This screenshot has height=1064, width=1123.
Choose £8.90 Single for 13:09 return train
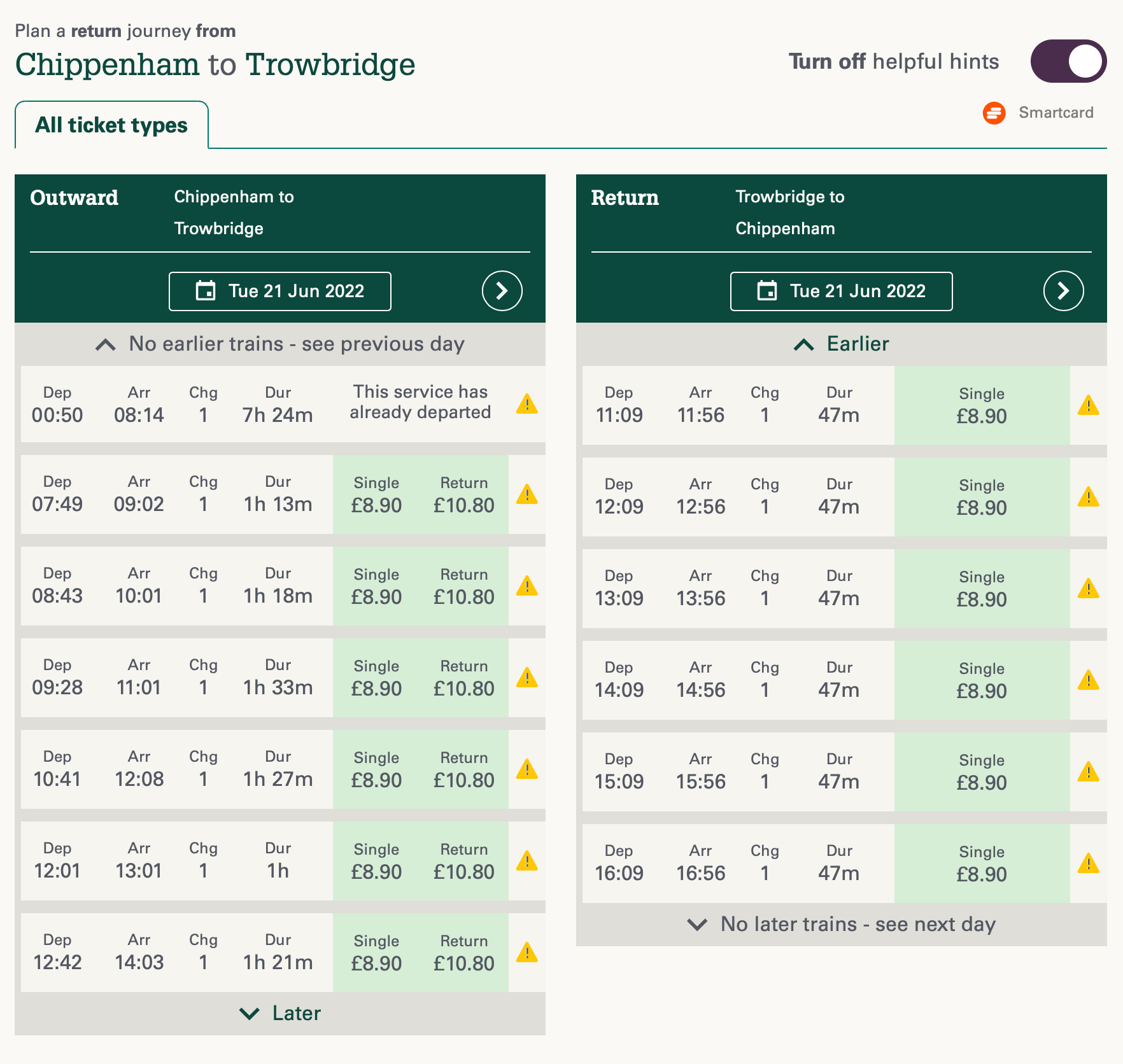coord(981,589)
